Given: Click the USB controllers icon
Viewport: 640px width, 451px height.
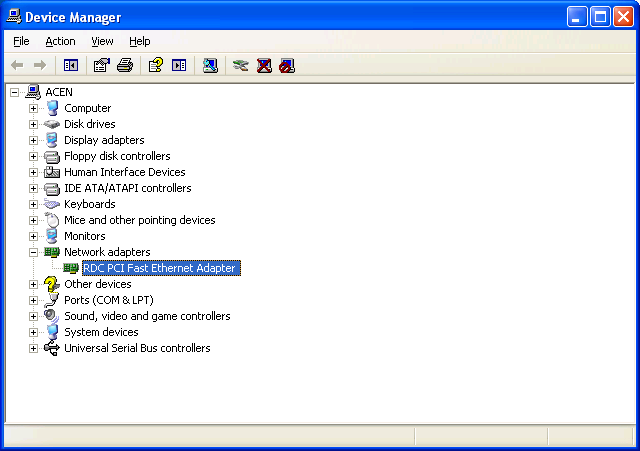Looking at the screenshot, I should [52, 348].
